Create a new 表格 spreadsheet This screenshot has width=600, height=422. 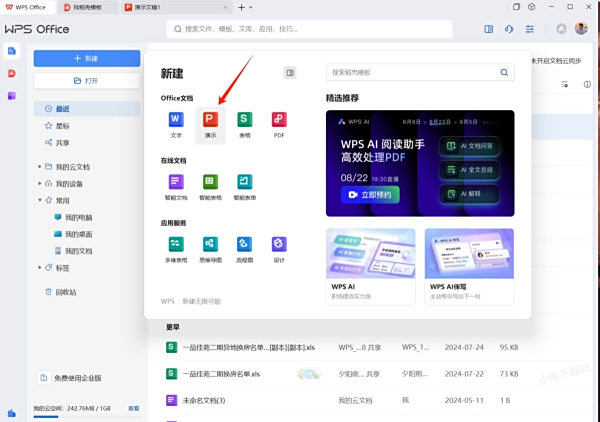[x=245, y=125]
